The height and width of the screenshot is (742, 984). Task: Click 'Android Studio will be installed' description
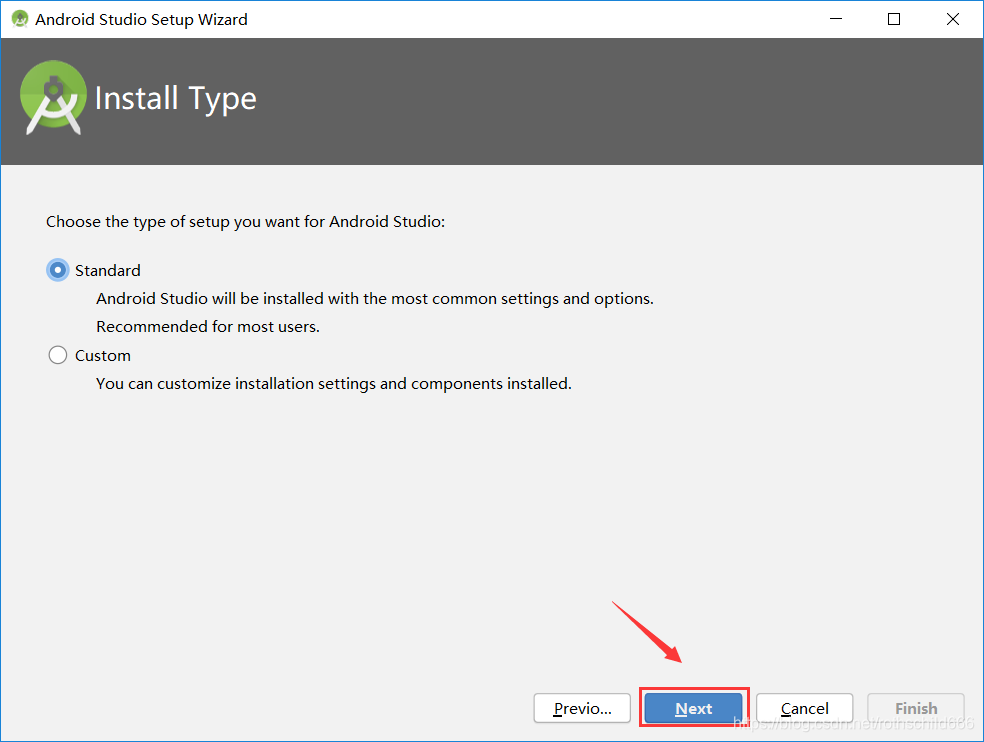point(375,299)
